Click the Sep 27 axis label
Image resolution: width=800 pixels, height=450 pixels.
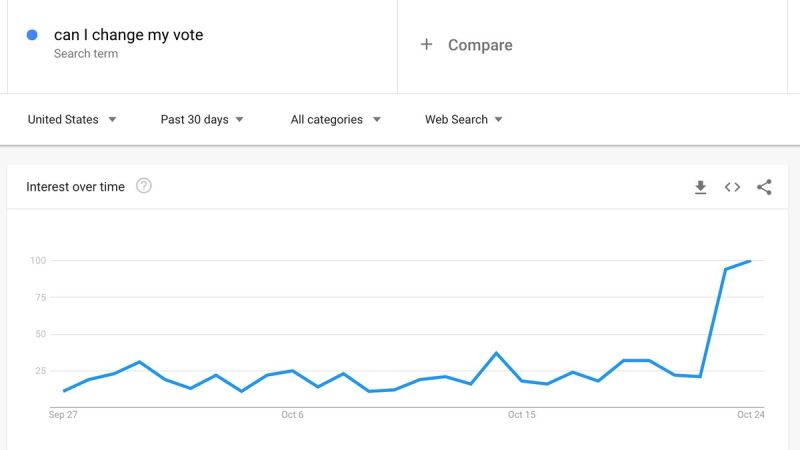pyautogui.click(x=63, y=414)
